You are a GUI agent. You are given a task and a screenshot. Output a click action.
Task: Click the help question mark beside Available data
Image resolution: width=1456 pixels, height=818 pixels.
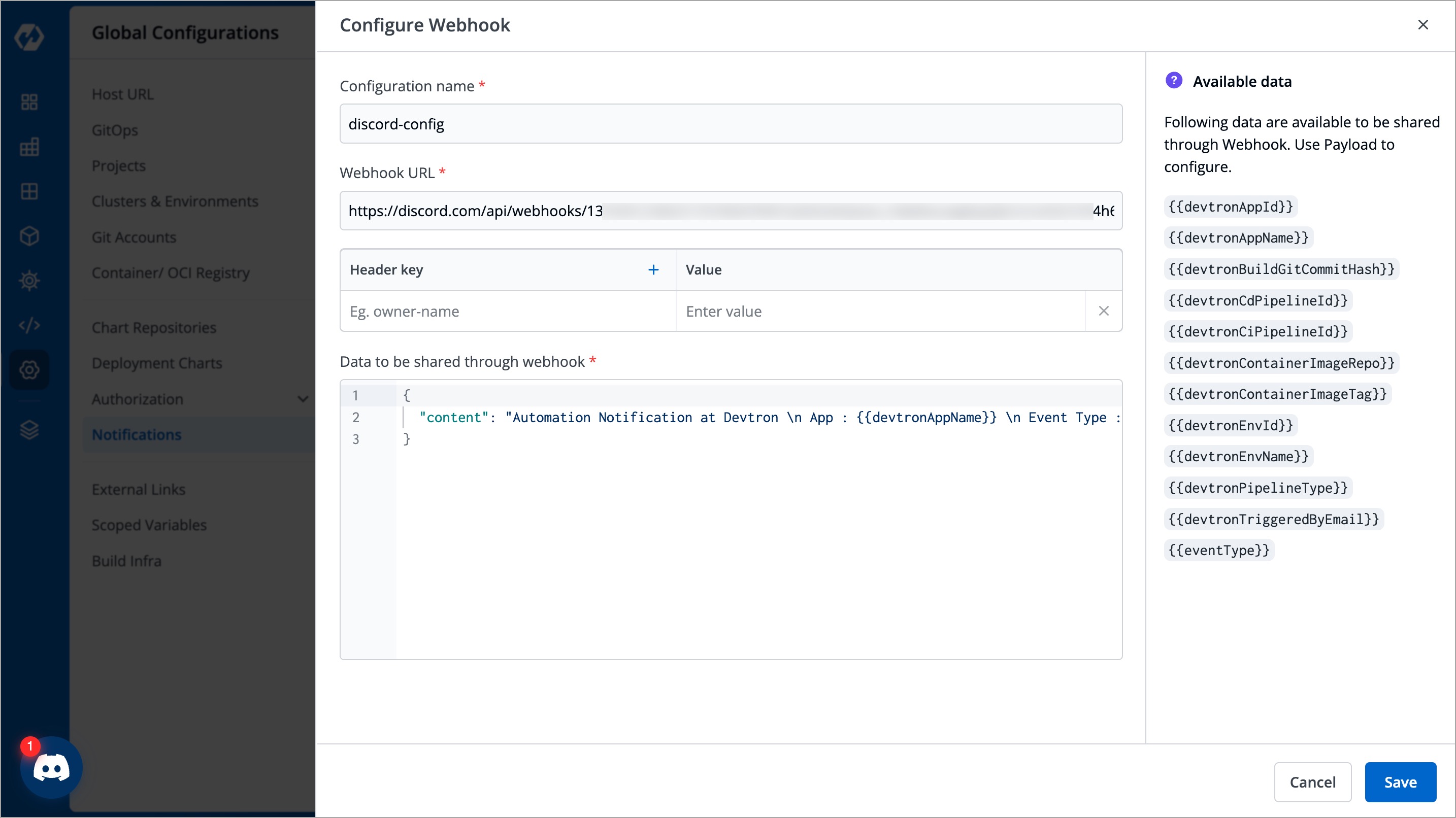click(1174, 80)
